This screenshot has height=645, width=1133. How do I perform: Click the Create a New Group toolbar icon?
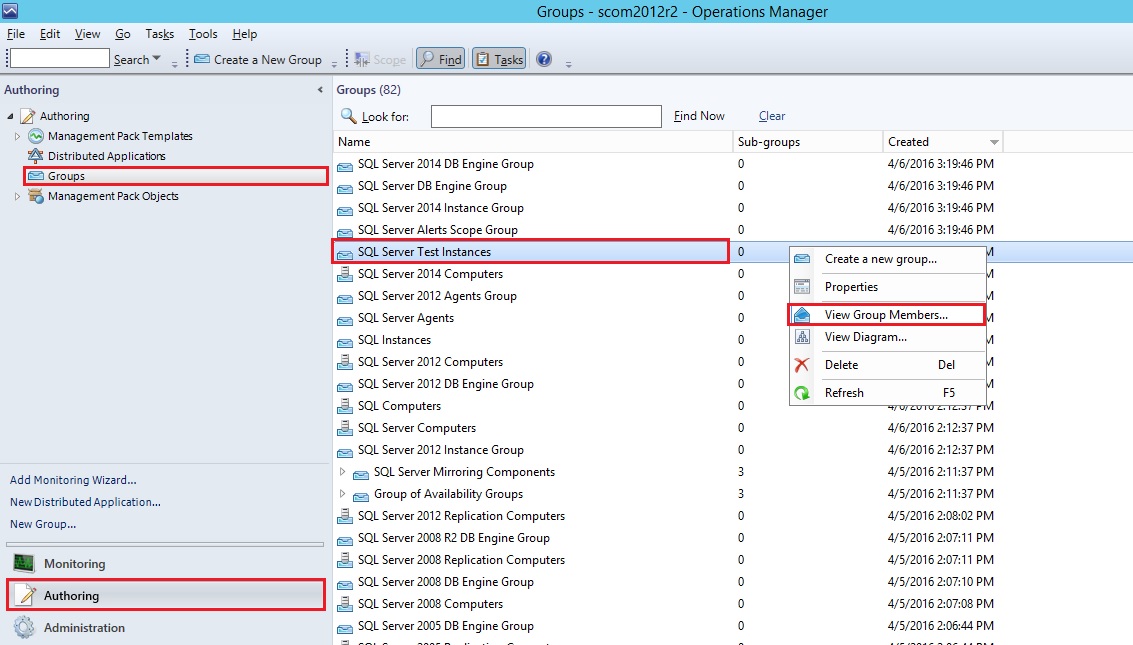tap(202, 59)
